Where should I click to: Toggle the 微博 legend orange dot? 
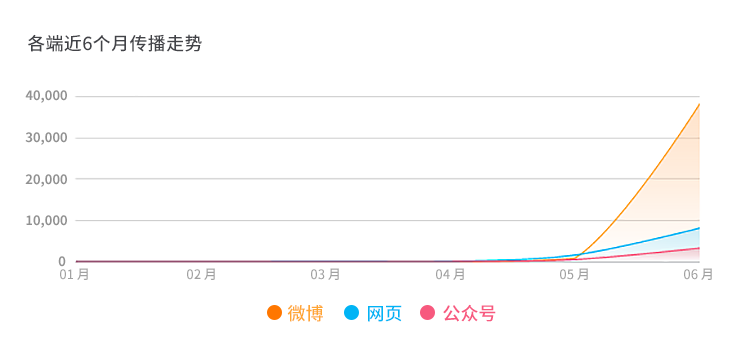pos(275,313)
